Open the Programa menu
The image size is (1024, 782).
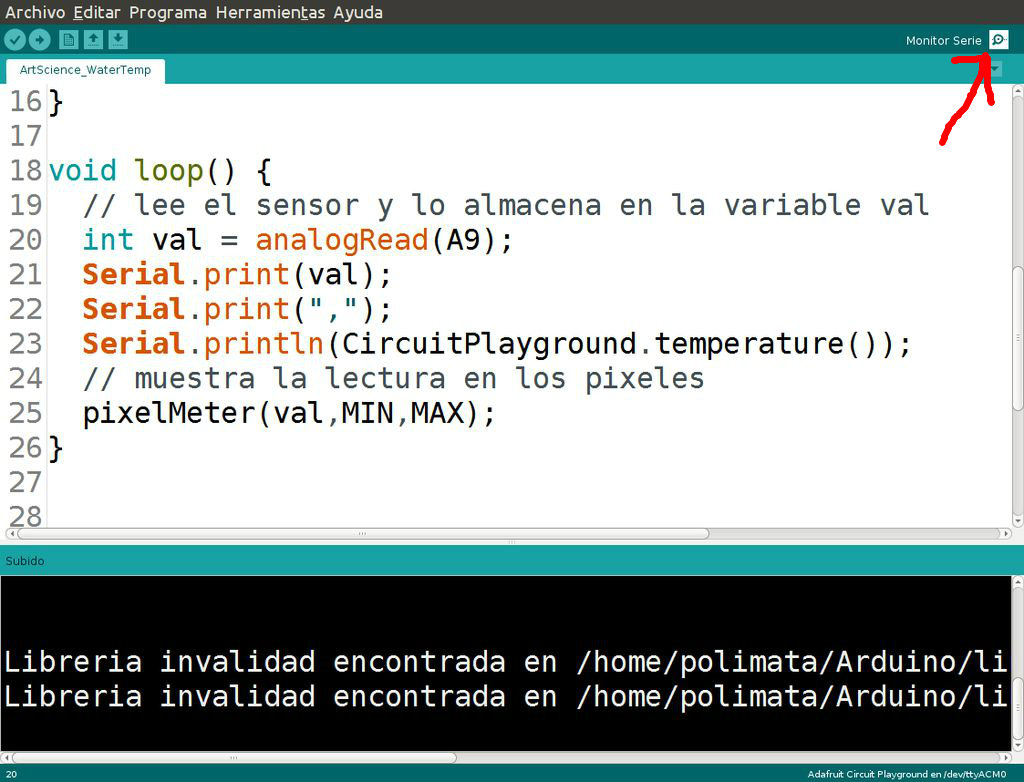[x=167, y=12]
